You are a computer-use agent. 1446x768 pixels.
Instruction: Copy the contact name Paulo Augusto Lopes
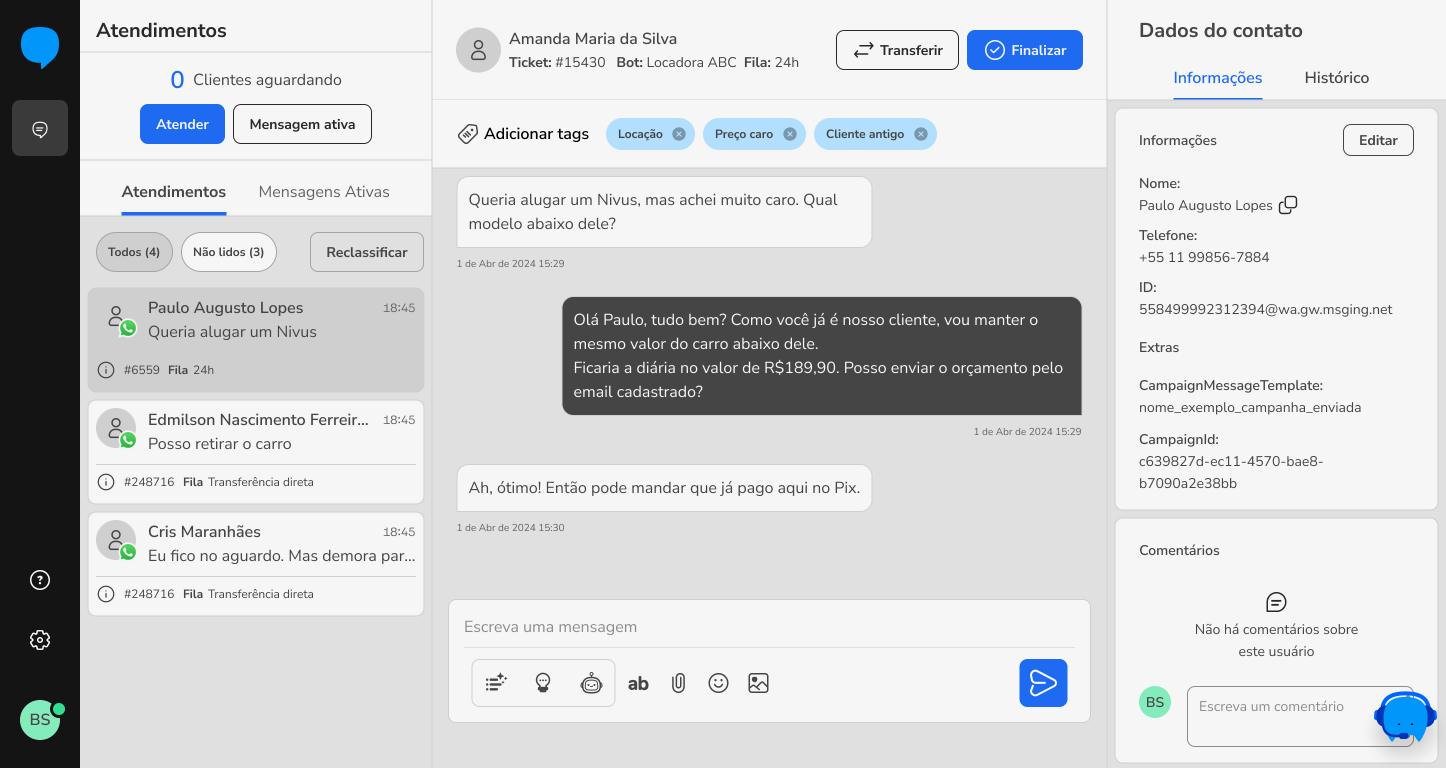(1288, 205)
